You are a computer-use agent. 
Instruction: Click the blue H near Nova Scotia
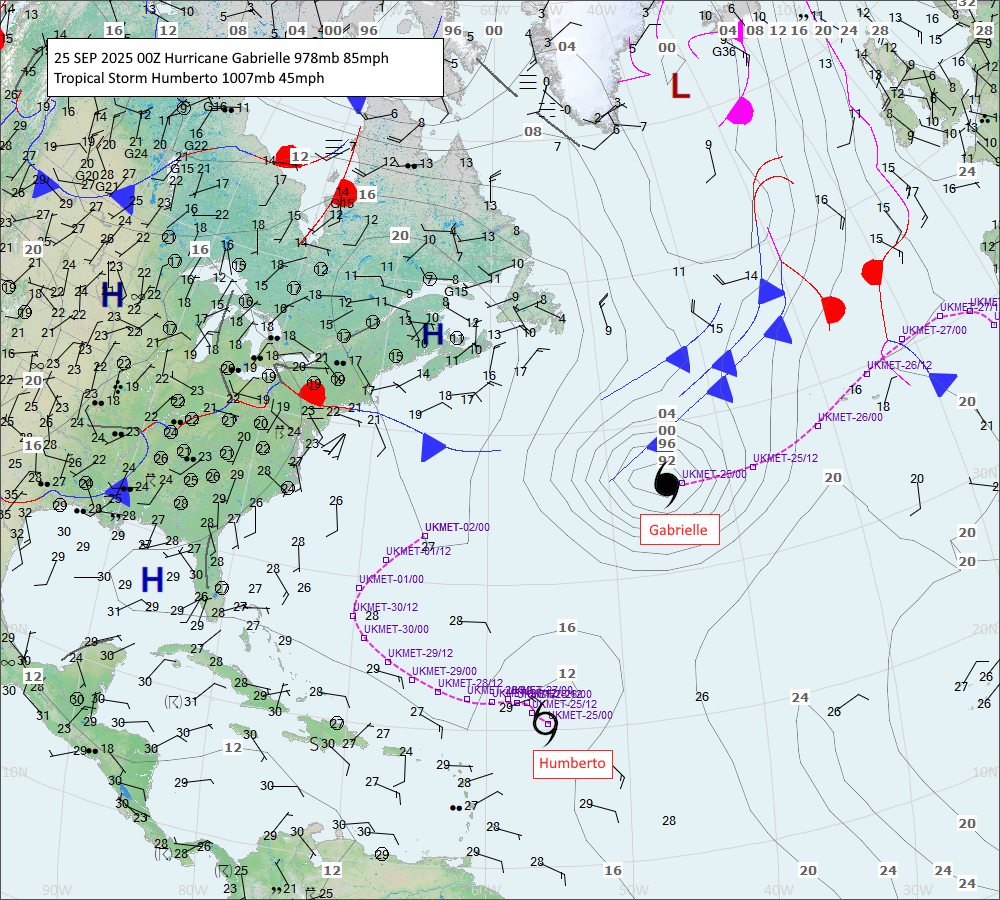[x=432, y=334]
